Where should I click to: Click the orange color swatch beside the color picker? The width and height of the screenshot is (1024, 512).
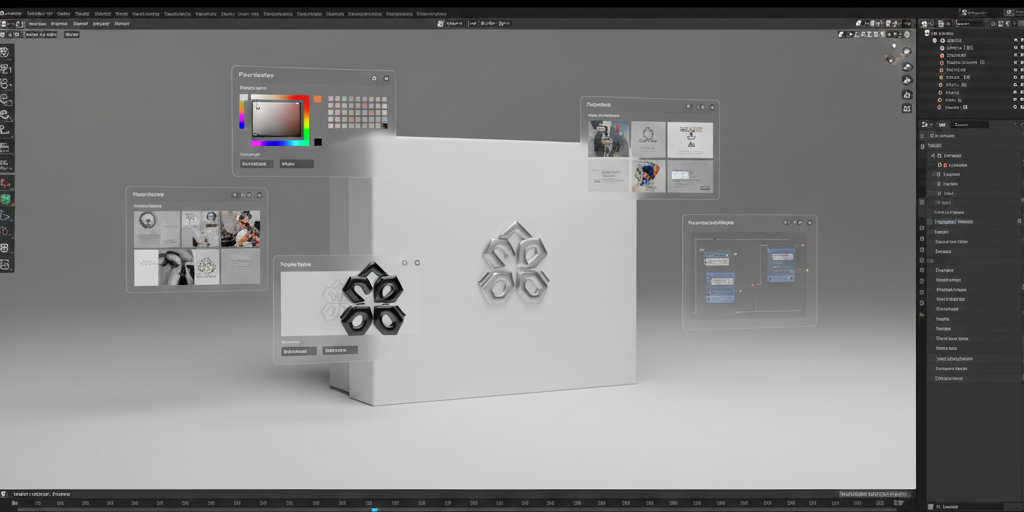pos(317,99)
